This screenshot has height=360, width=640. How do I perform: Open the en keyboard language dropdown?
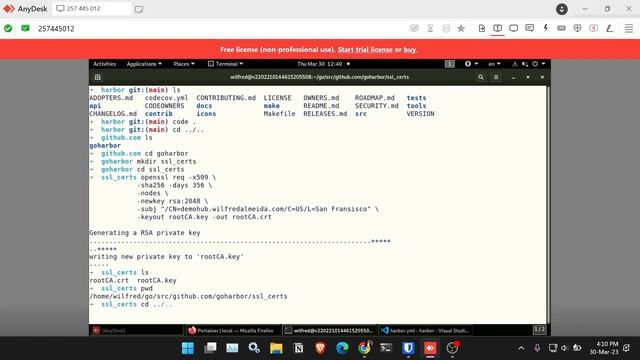pyautogui.click(x=494, y=64)
